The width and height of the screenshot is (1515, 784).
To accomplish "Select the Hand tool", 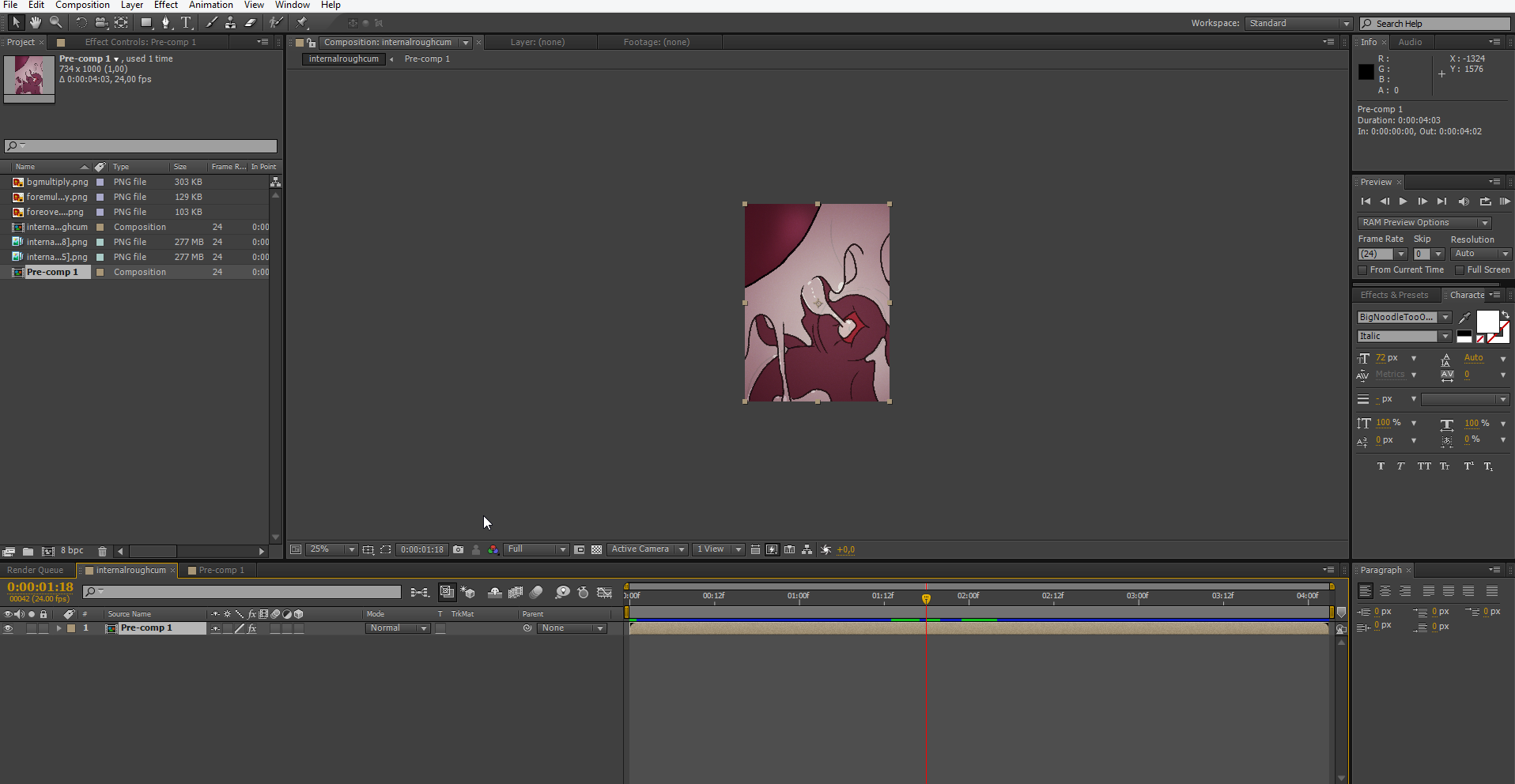I will [36, 23].
